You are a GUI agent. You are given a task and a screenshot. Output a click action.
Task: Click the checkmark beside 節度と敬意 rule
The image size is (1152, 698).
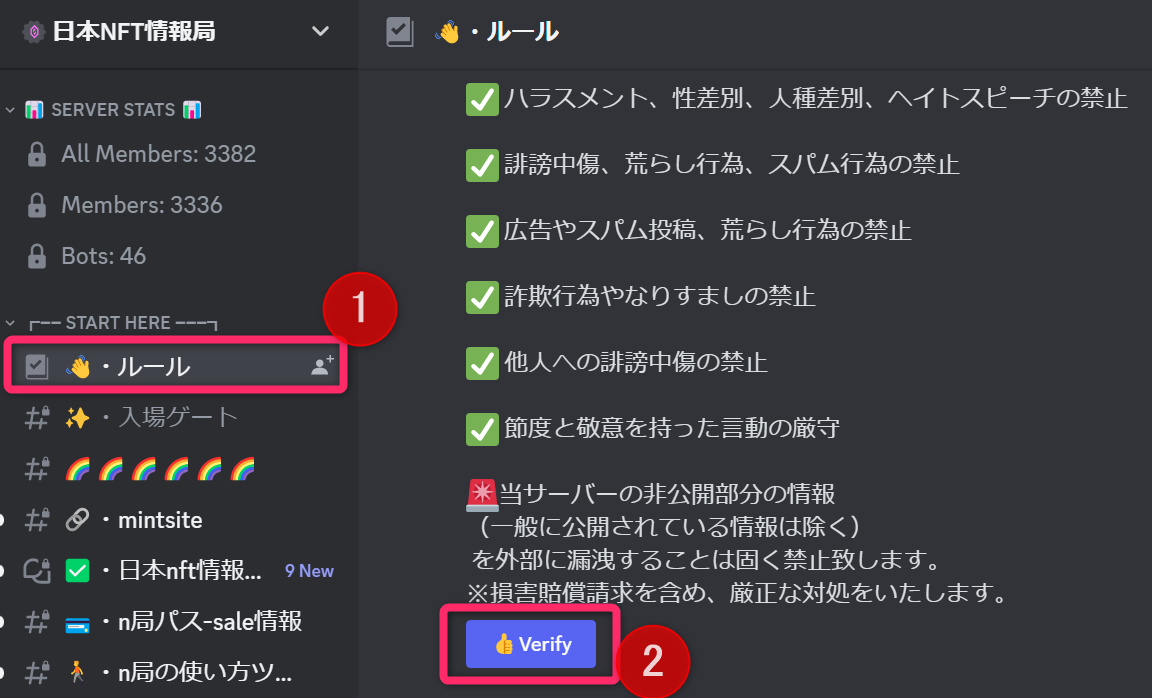point(482,430)
